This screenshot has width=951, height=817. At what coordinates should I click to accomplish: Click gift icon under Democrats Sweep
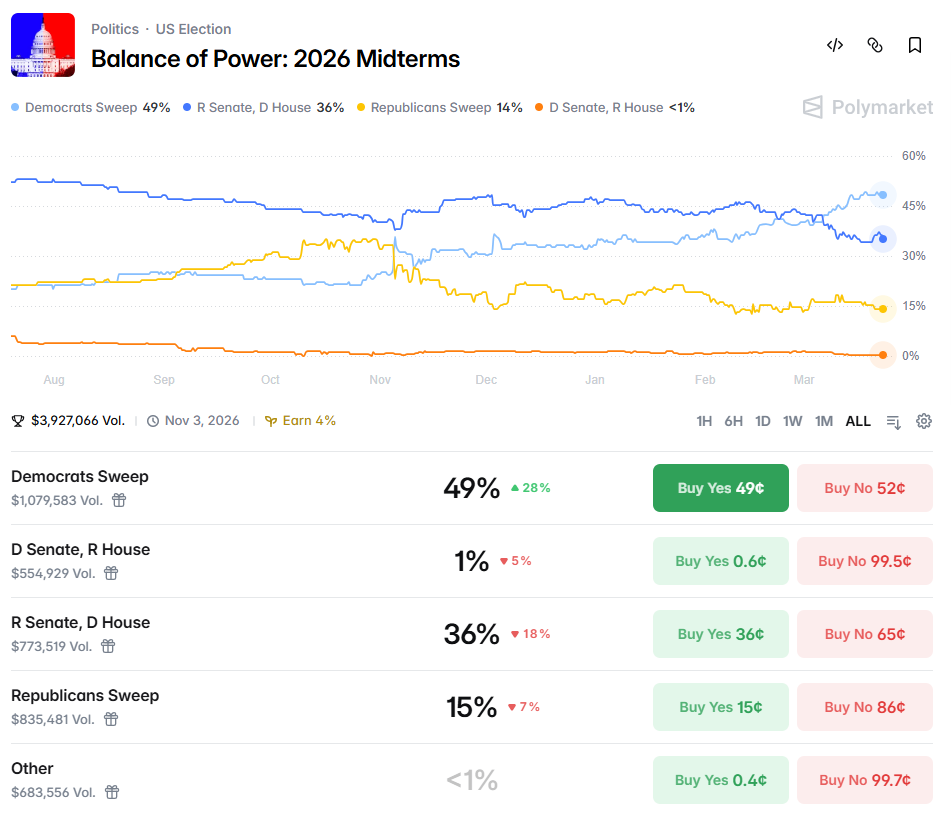(118, 500)
